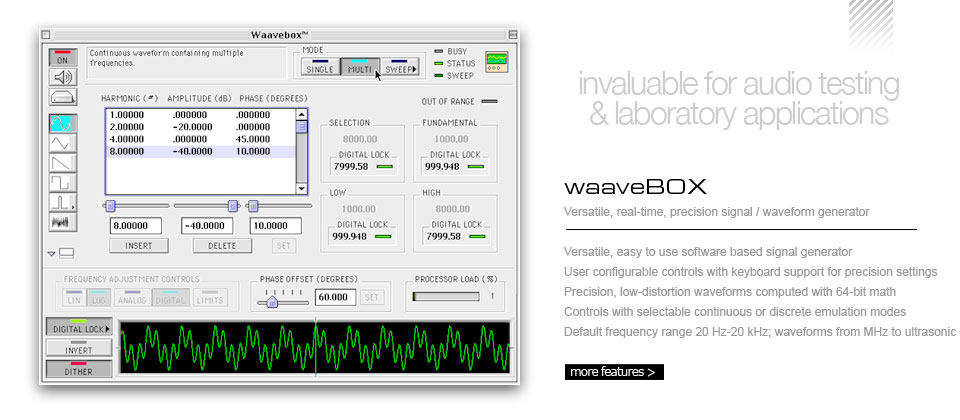Click the High frequency value 8000.00
The height and width of the screenshot is (420, 960).
452,209
